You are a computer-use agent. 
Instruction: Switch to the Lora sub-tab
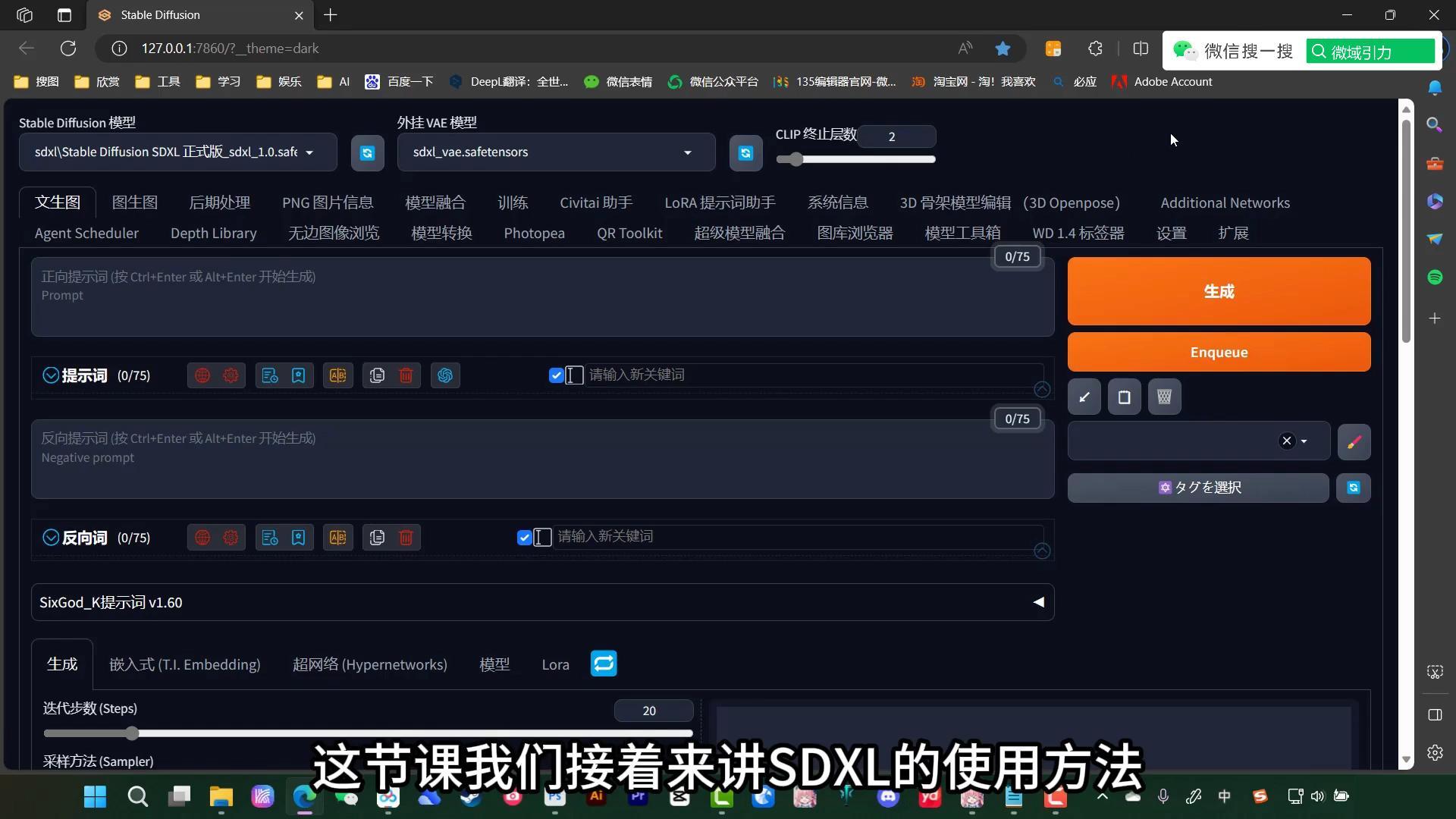coord(555,664)
